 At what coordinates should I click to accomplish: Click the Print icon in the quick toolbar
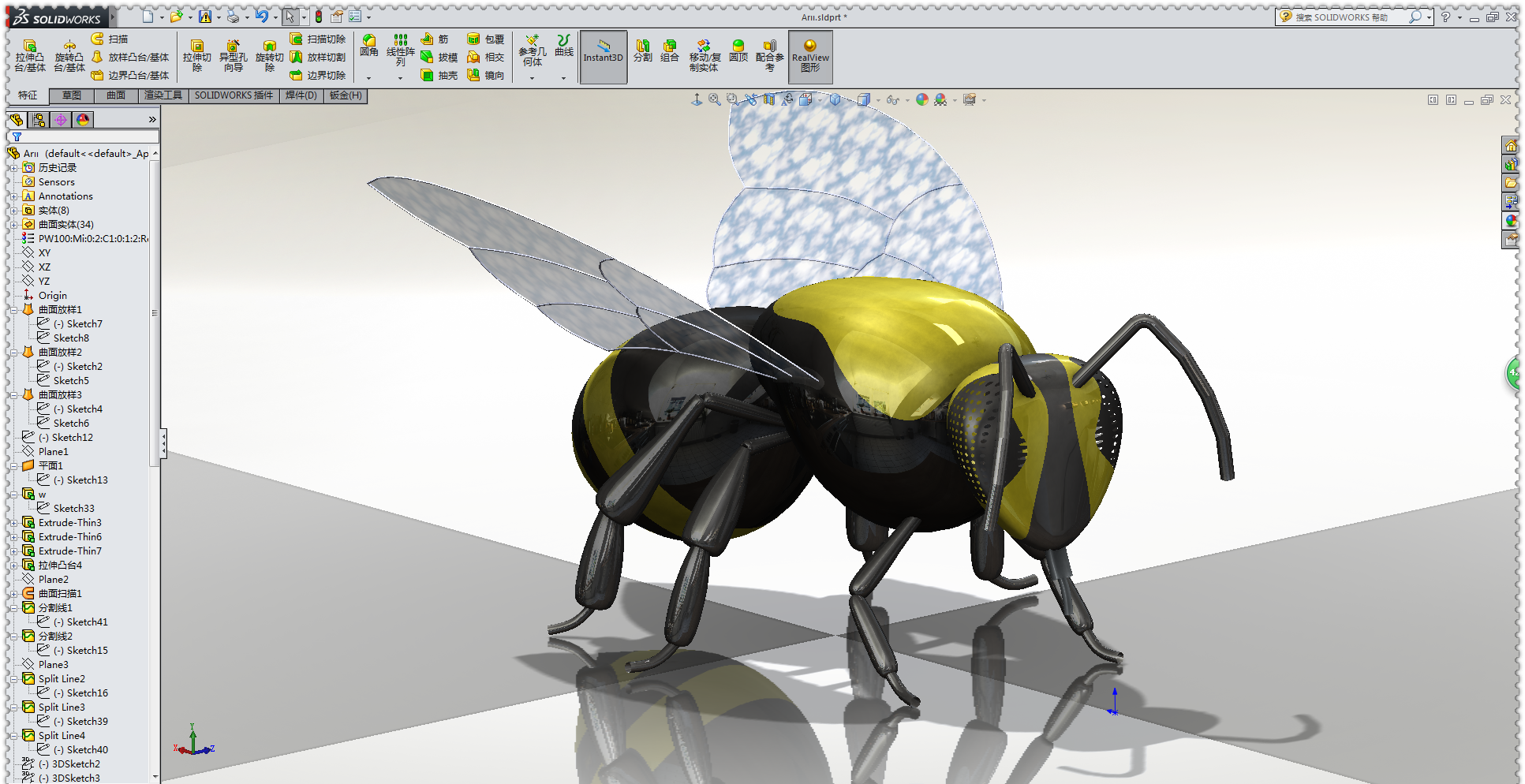point(233,17)
